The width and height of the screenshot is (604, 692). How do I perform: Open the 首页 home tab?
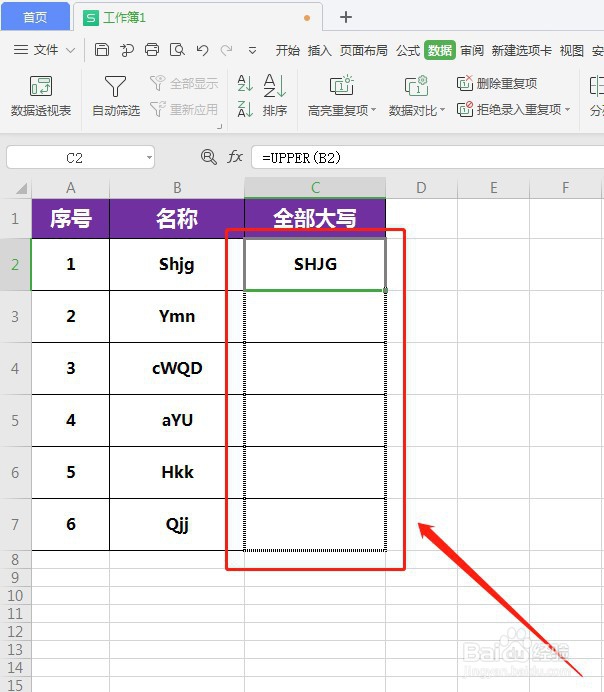(35, 17)
